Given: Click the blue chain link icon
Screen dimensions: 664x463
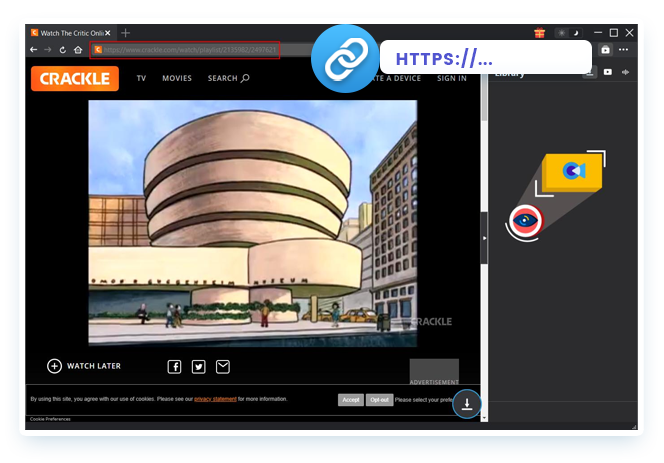Looking at the screenshot, I should (346, 59).
